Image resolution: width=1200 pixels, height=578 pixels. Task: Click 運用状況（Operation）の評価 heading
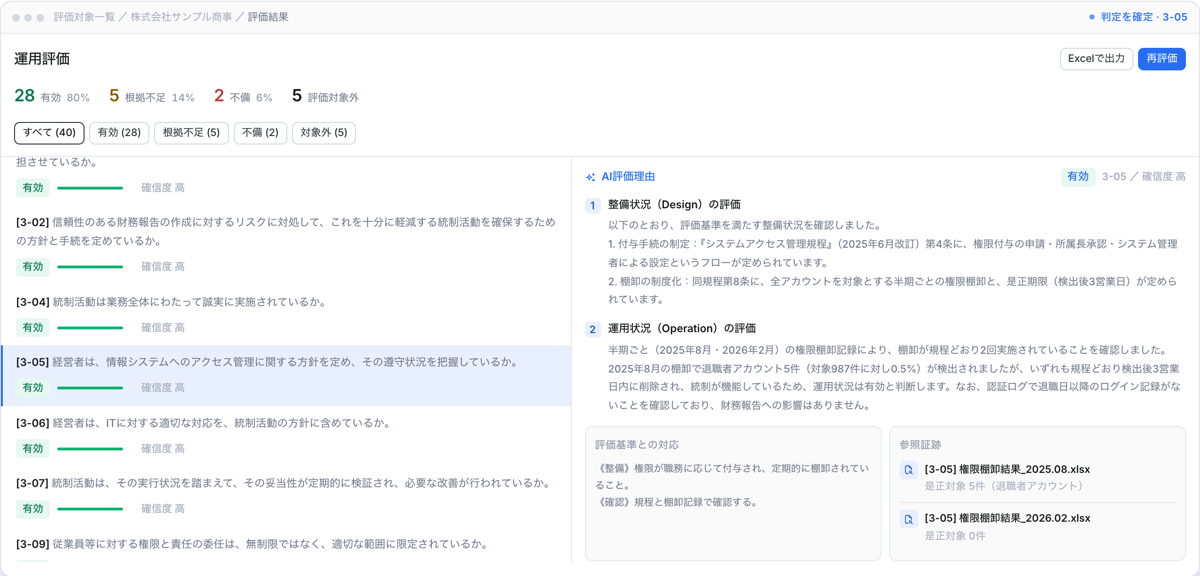pyautogui.click(x=682, y=329)
